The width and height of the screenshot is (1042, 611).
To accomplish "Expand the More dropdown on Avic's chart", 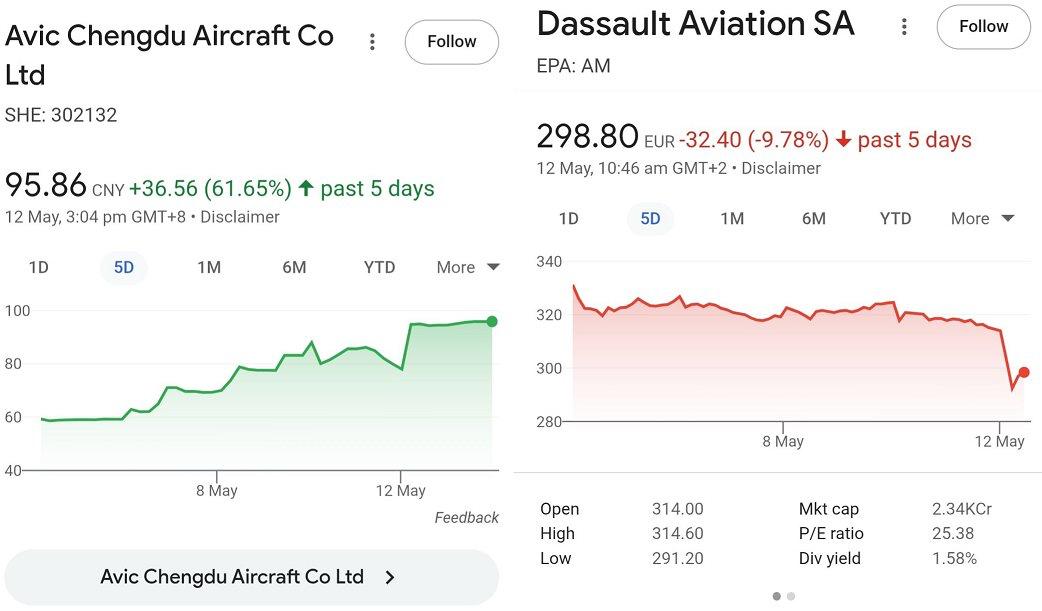I will [x=468, y=267].
